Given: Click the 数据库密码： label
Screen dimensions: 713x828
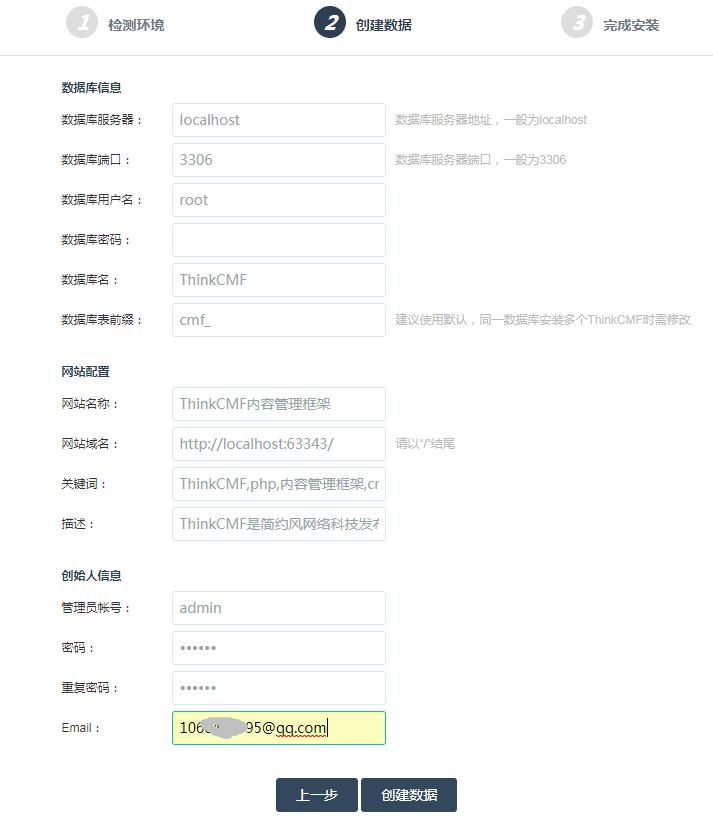Looking at the screenshot, I should [96, 240].
